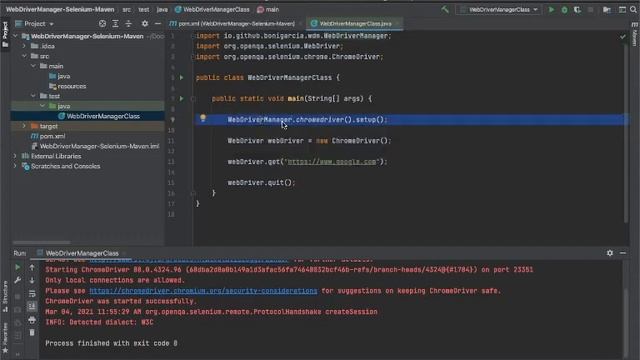Viewport: 640px width, 360px height.
Task: Click the Up the Stack Trace arrow
Action: (x=32, y=267)
